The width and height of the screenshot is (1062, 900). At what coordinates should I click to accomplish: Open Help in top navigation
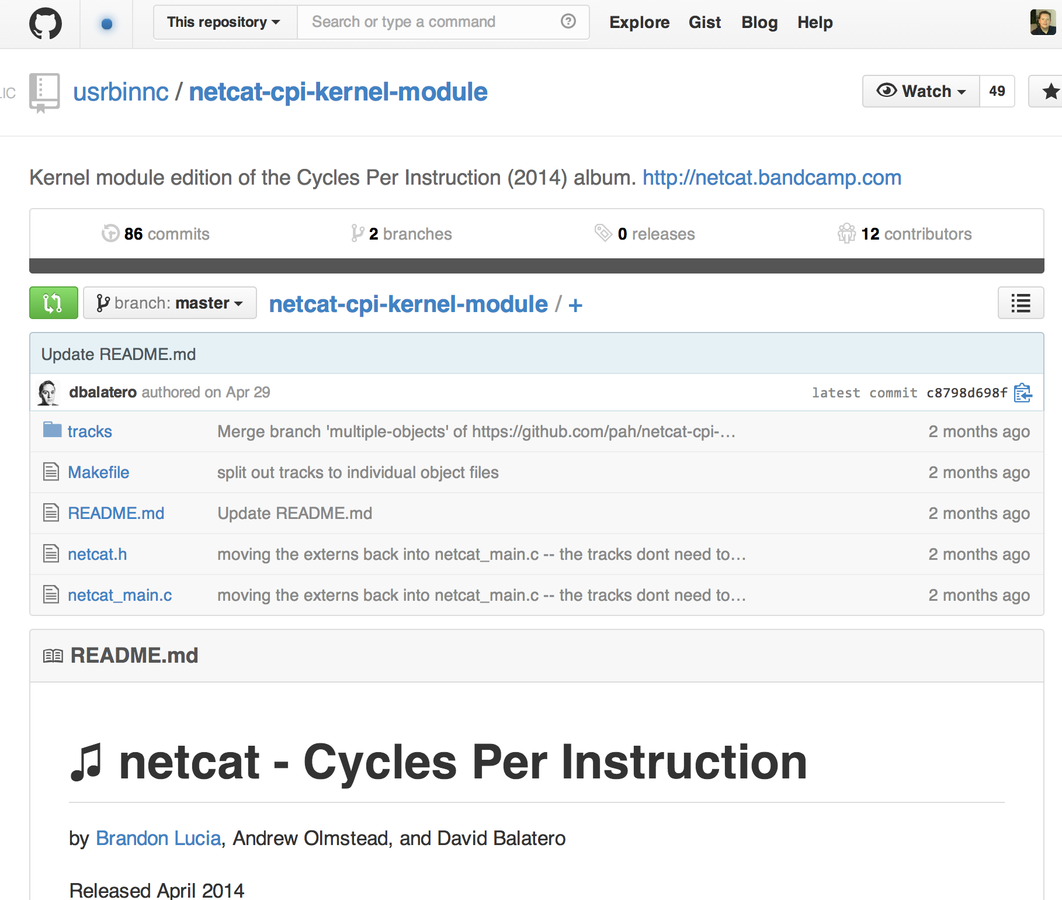[x=815, y=22]
